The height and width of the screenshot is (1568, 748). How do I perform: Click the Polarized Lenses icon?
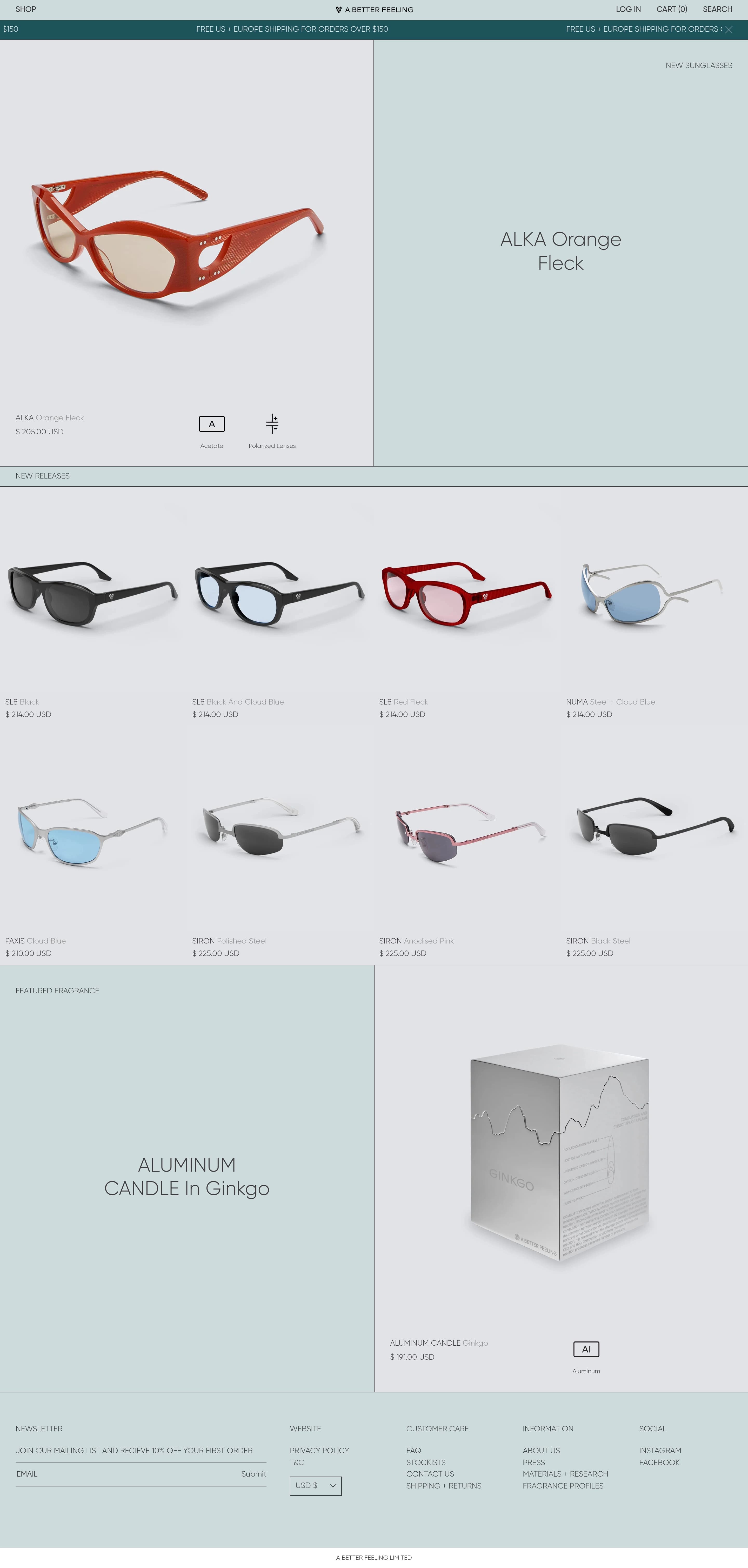pyautogui.click(x=272, y=424)
